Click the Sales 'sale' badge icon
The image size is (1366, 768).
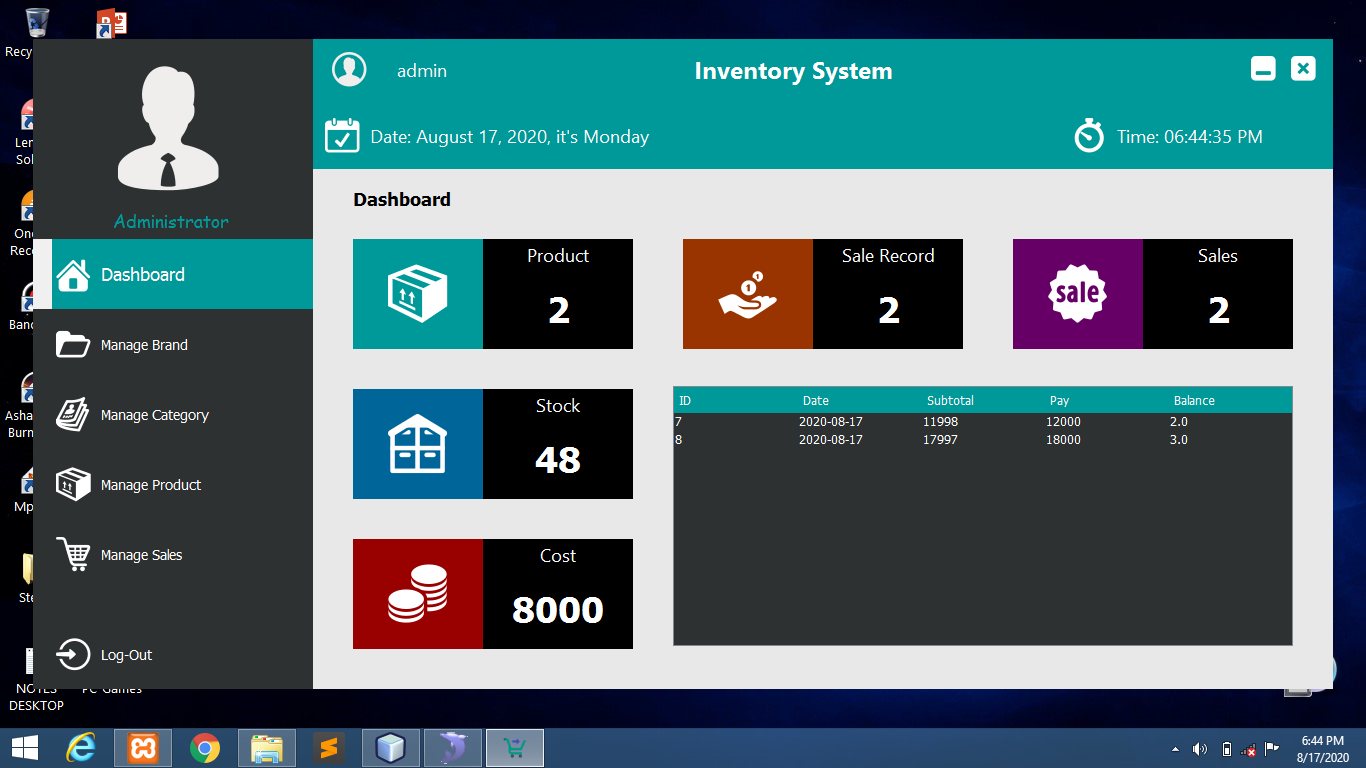coord(1077,293)
